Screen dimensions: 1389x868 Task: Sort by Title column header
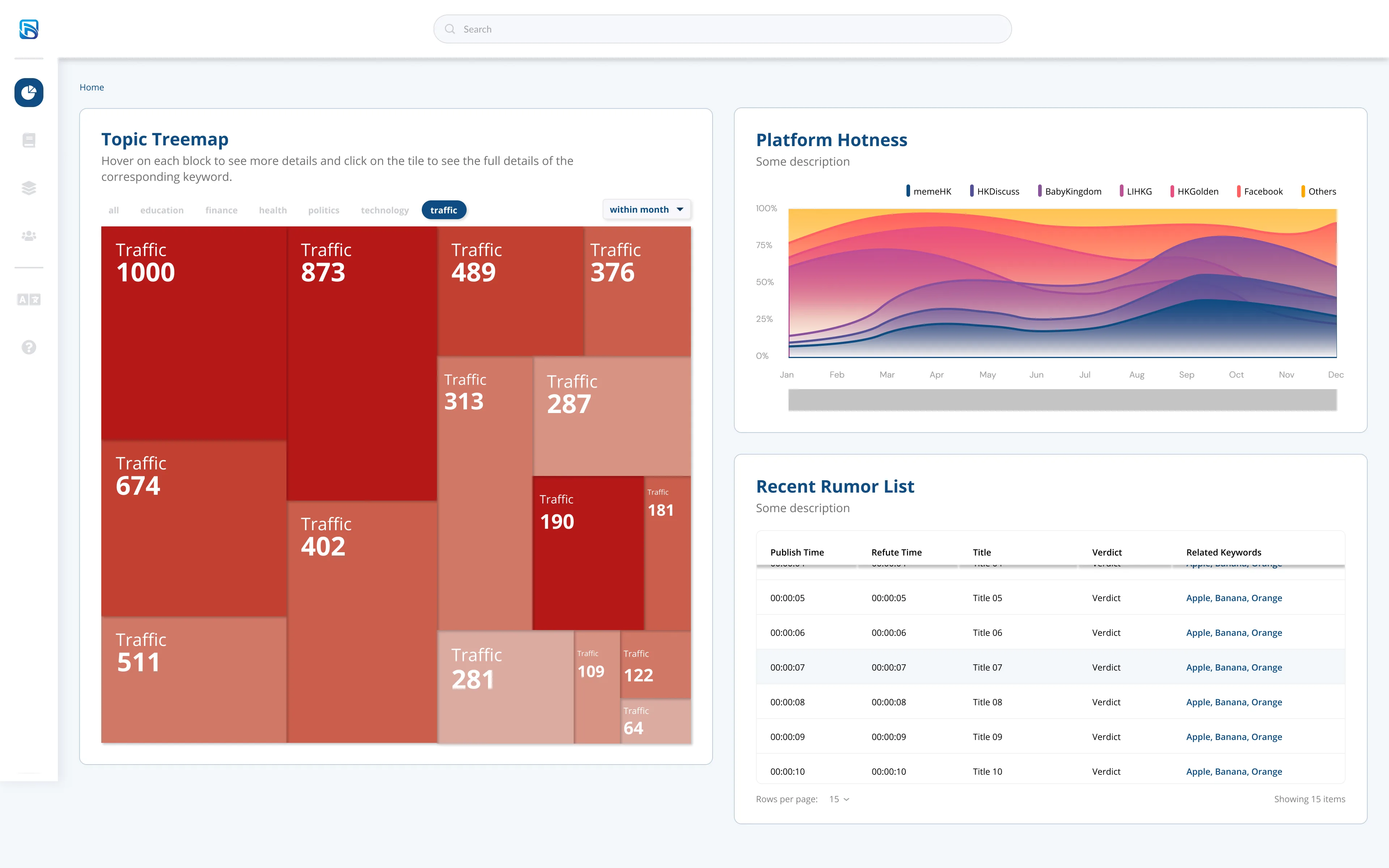coord(981,552)
